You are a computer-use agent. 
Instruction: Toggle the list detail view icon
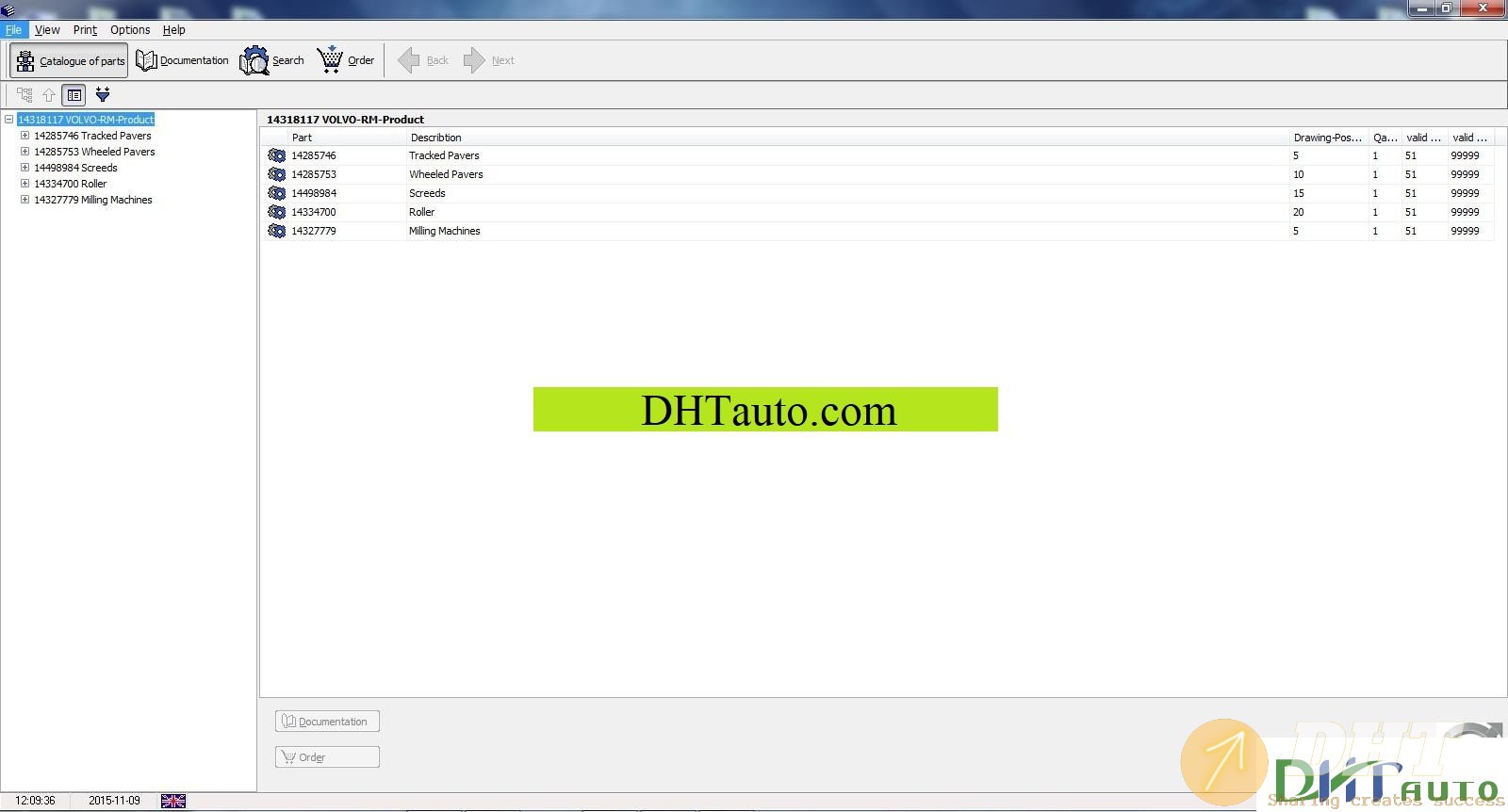[74, 95]
